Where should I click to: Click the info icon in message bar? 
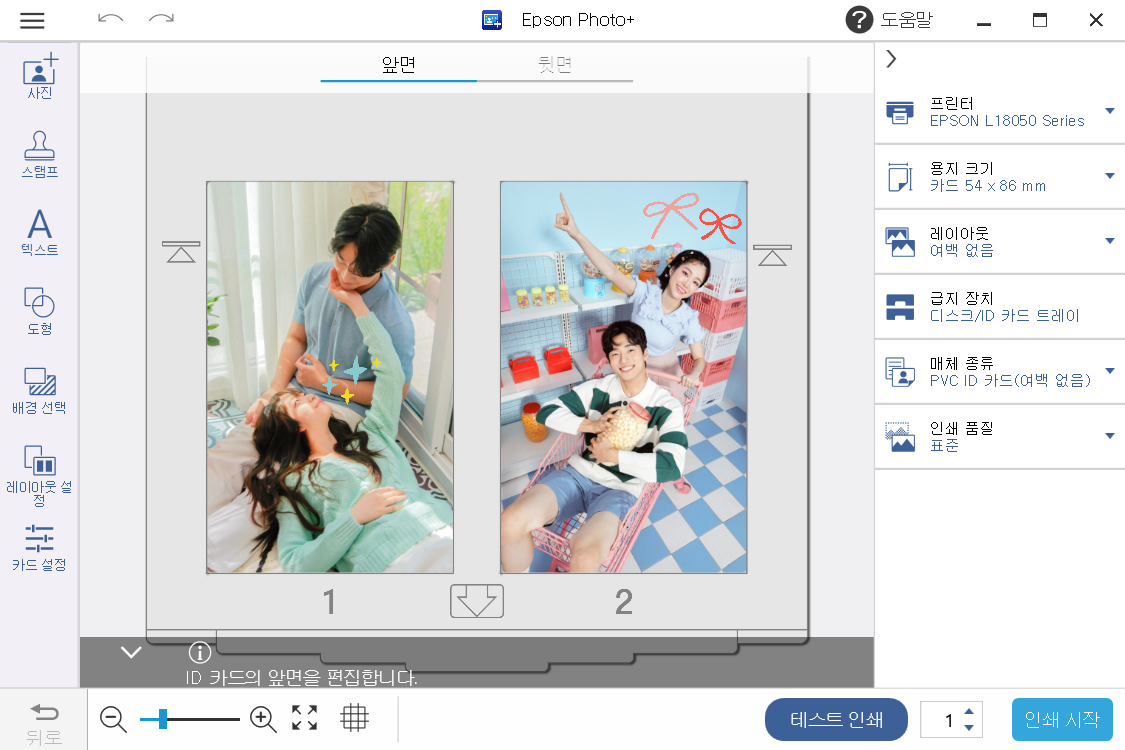click(199, 652)
